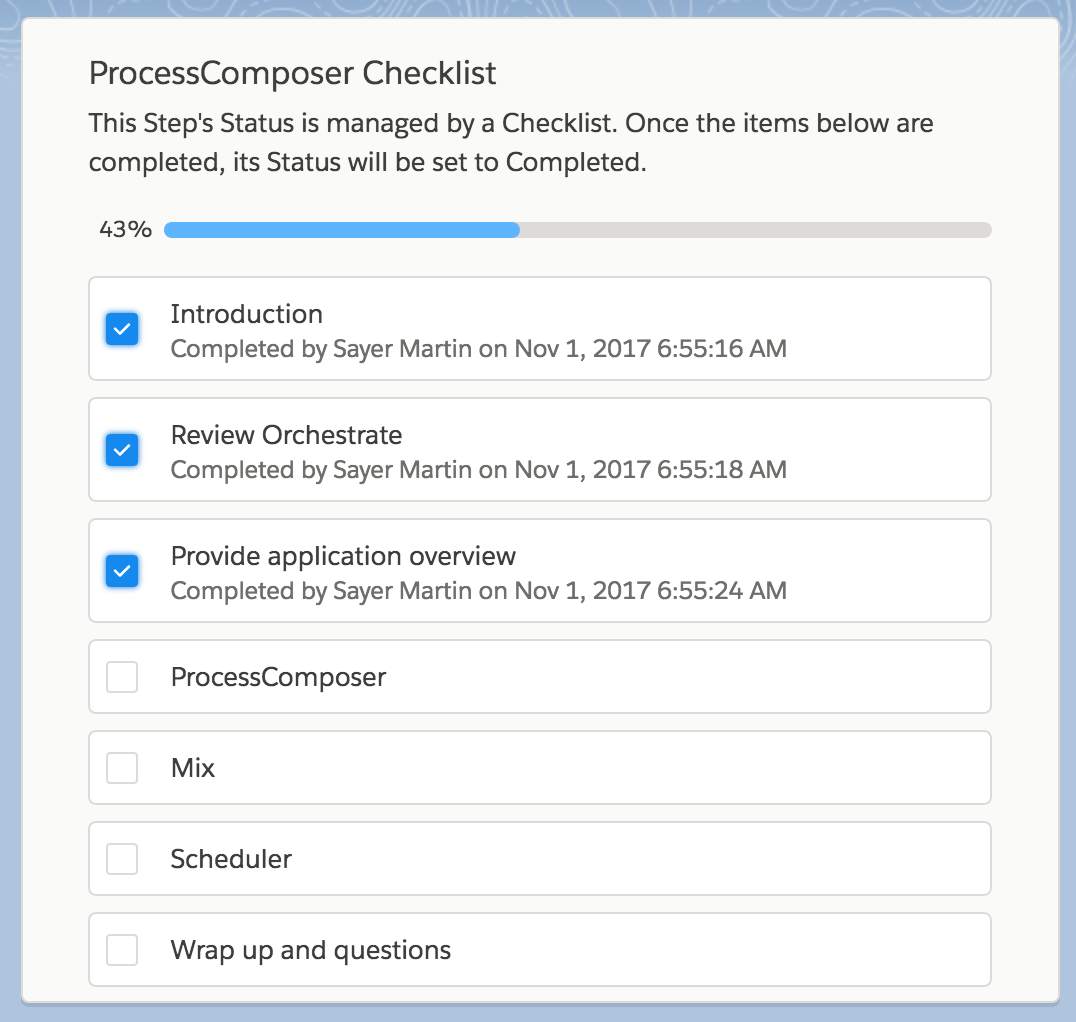Check the Mix checklist item

click(121, 767)
